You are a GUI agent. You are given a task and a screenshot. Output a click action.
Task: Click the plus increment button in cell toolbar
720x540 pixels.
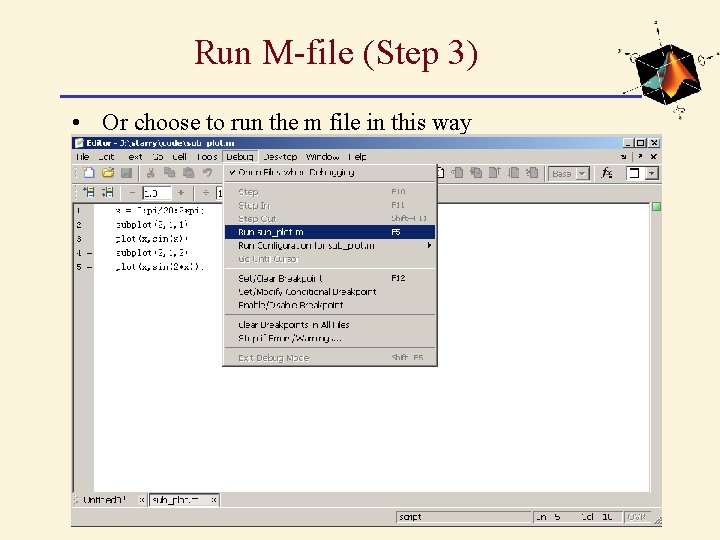click(181, 193)
